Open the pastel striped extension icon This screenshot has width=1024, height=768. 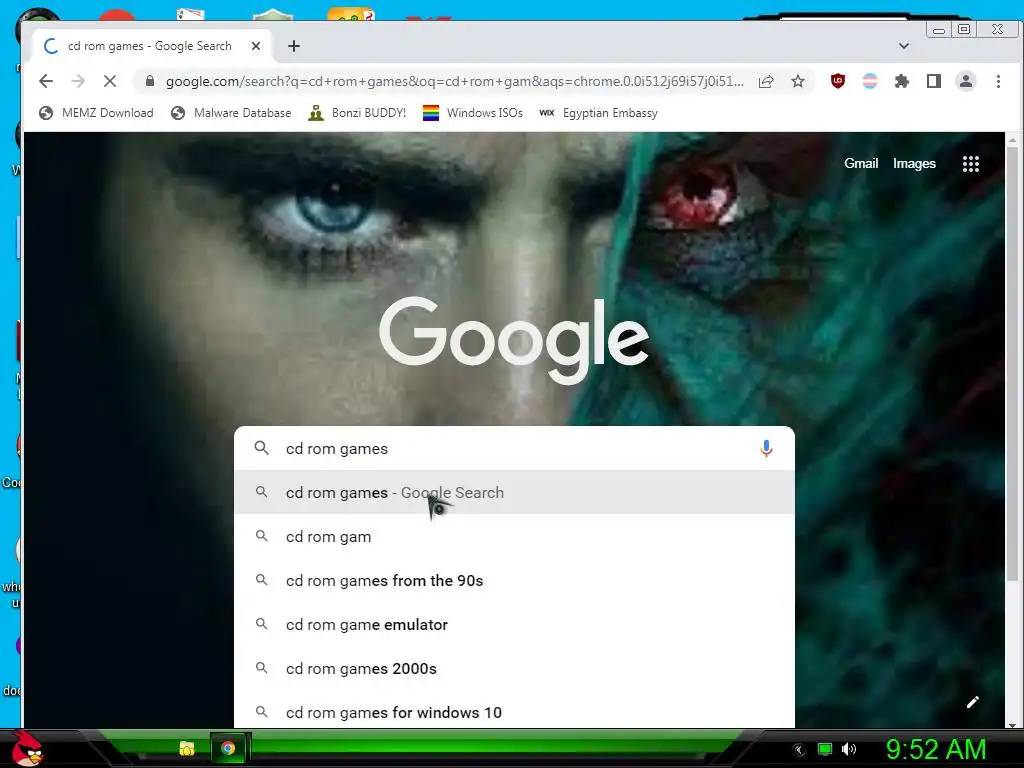point(870,81)
